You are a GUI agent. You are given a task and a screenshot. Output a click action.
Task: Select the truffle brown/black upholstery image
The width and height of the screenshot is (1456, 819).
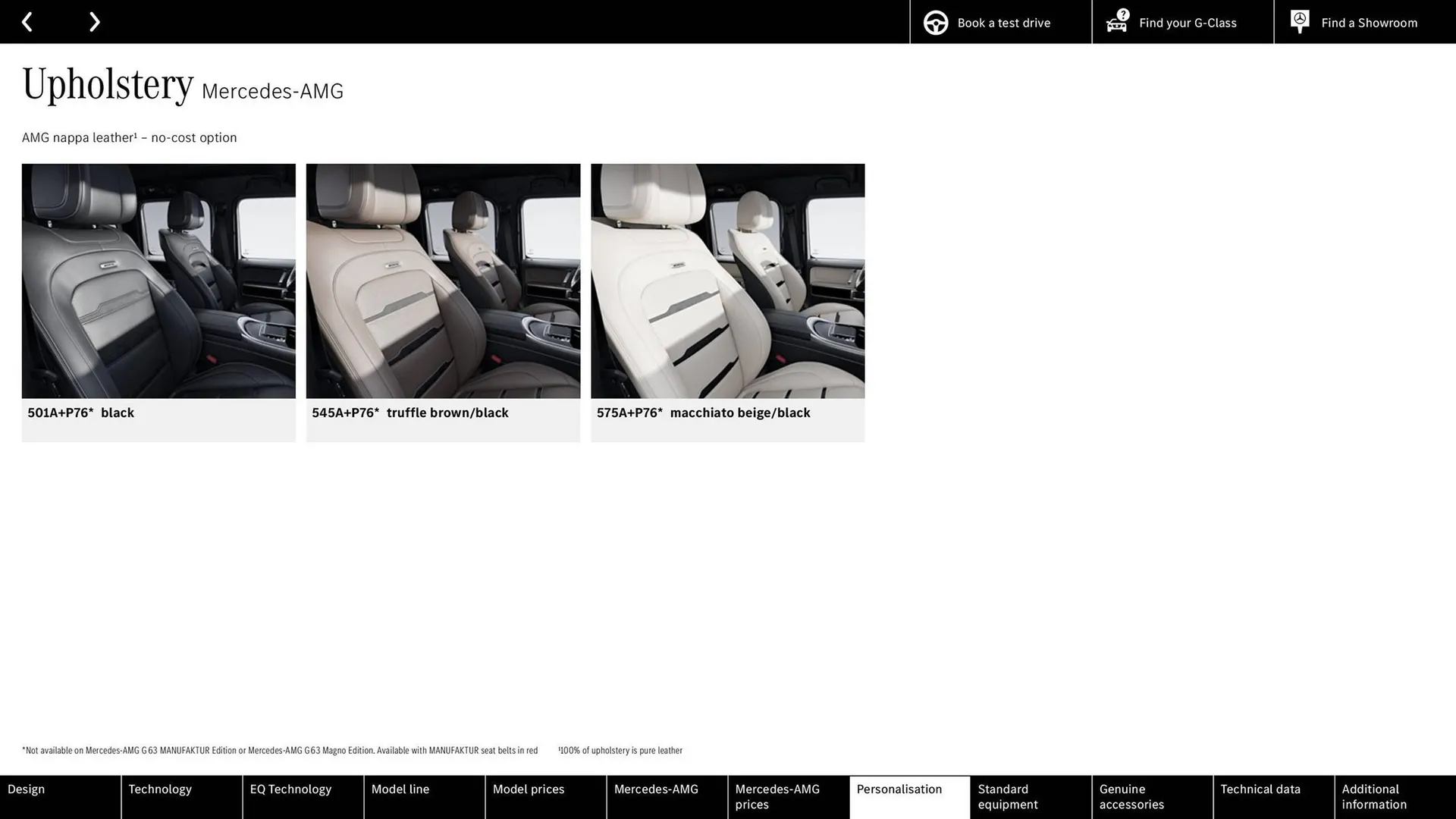443,281
